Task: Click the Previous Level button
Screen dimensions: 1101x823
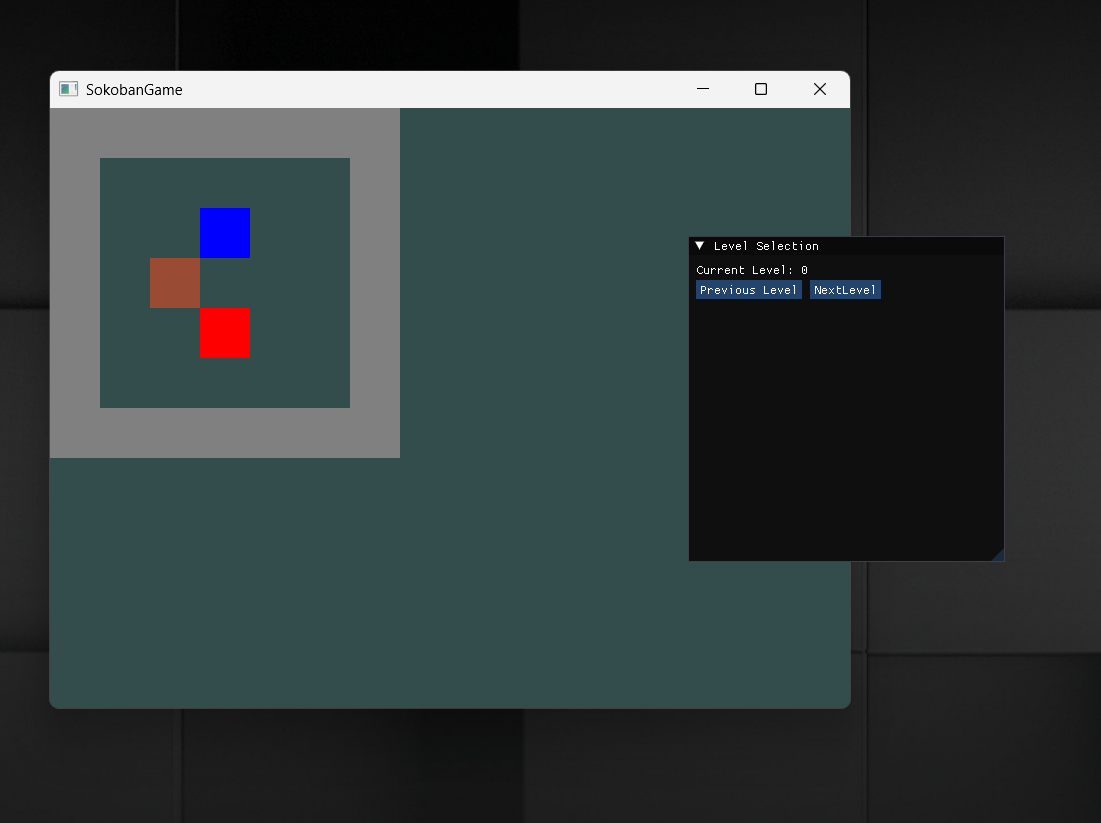Action: 749,290
